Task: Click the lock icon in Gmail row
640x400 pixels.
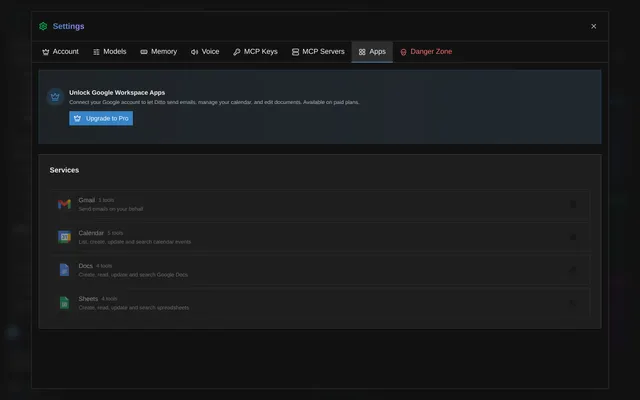Action: coord(573,204)
